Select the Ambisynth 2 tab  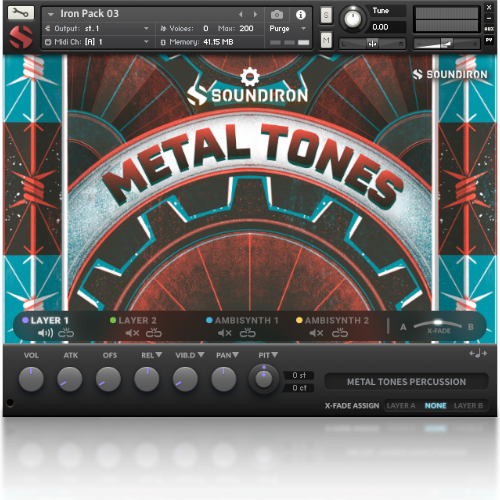click(333, 320)
